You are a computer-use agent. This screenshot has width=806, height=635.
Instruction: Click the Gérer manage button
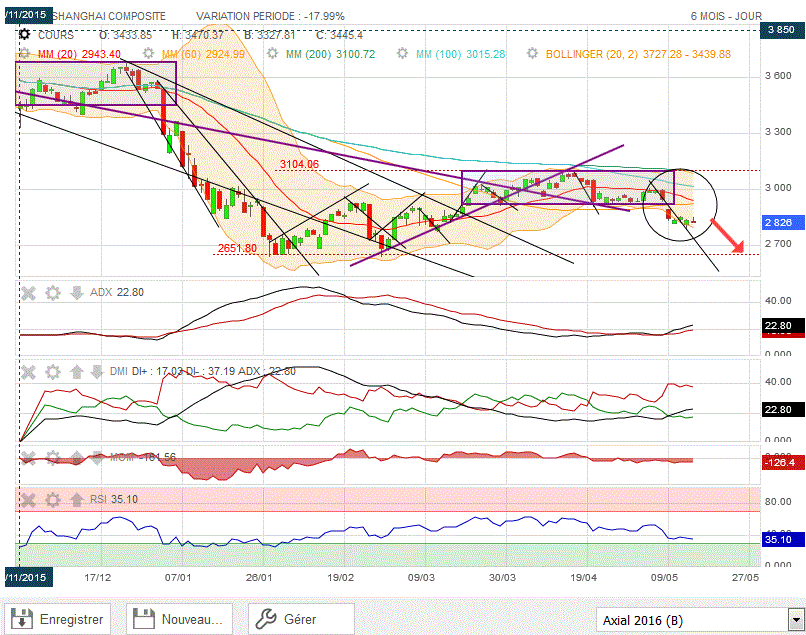coord(301,619)
